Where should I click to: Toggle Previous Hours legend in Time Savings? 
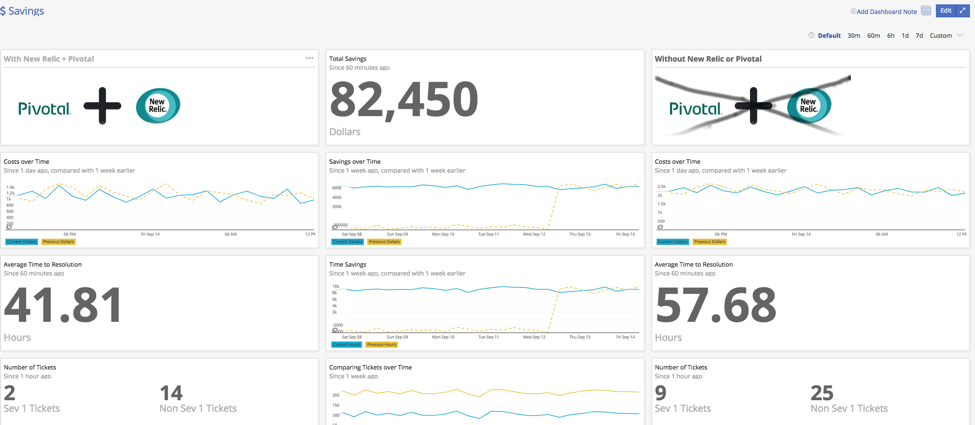point(381,344)
